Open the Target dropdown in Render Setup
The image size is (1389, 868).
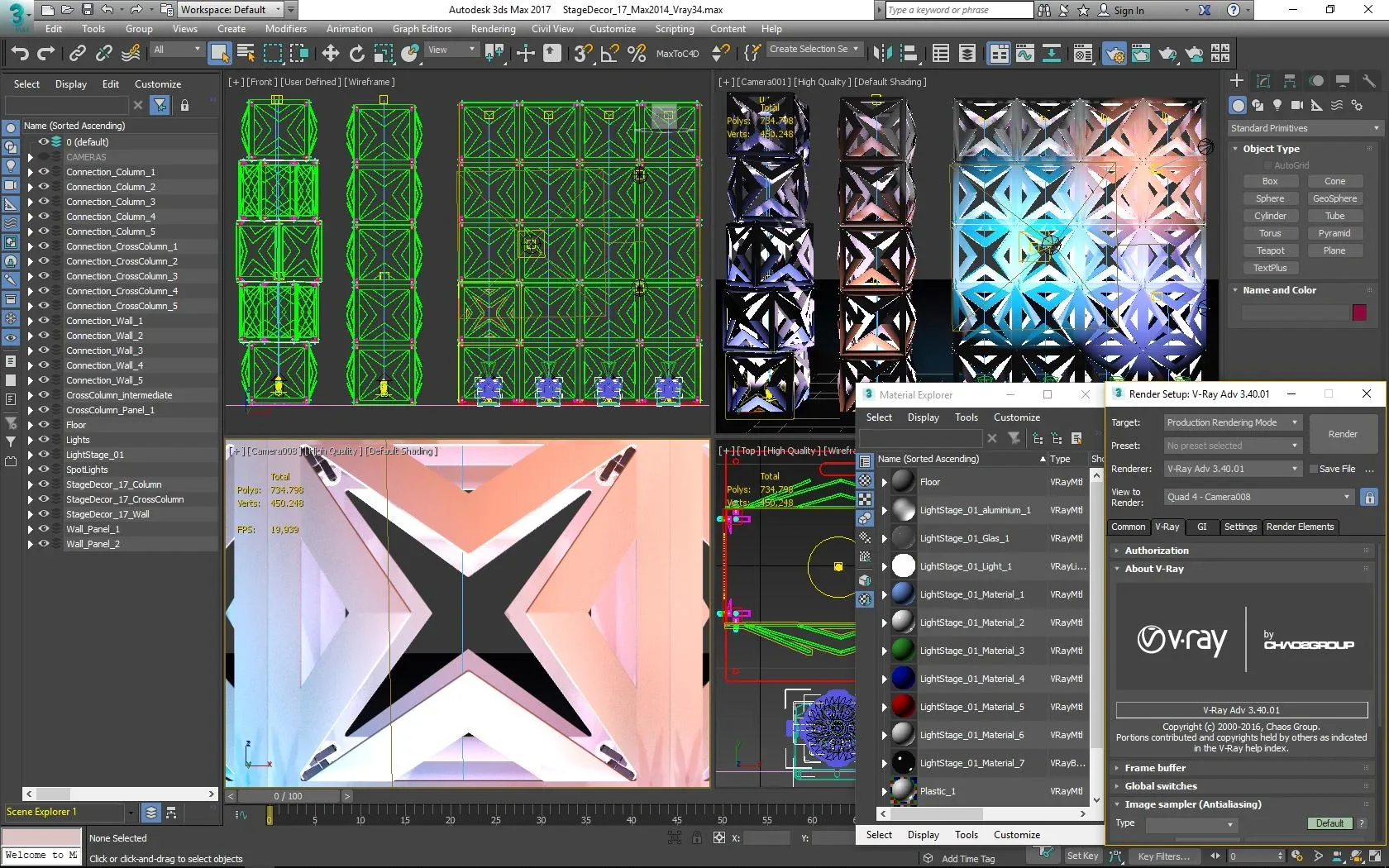[x=1233, y=422]
